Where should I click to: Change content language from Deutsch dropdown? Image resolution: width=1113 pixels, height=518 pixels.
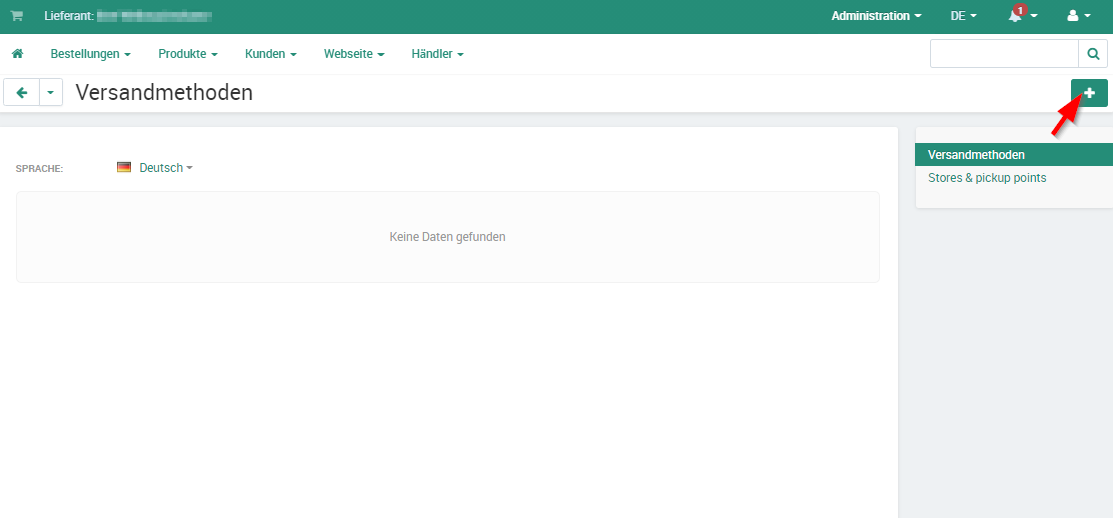click(x=166, y=168)
